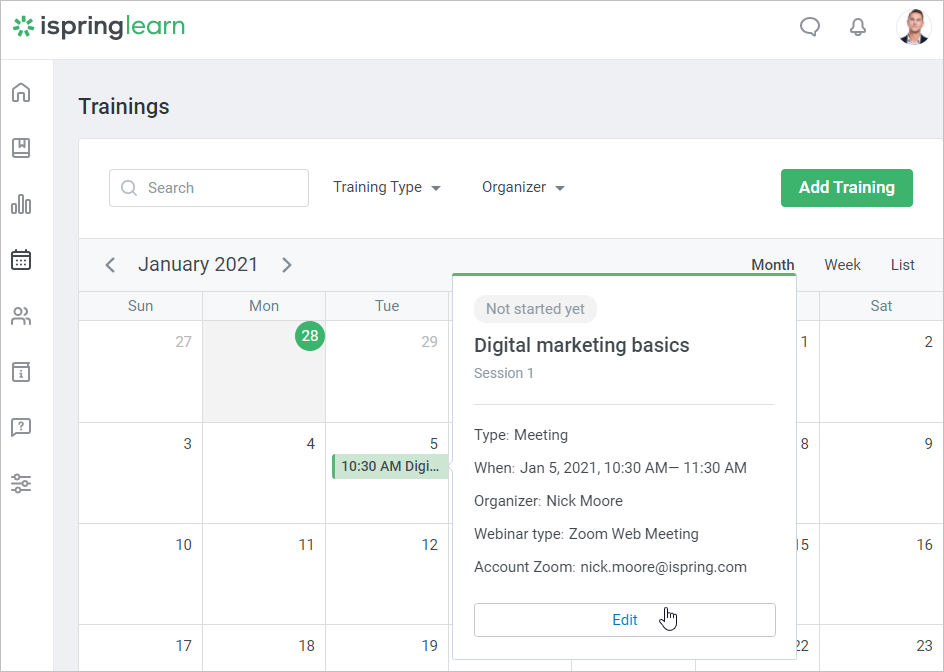Open the Users people icon in sidebar
944x672 pixels.
point(21,316)
